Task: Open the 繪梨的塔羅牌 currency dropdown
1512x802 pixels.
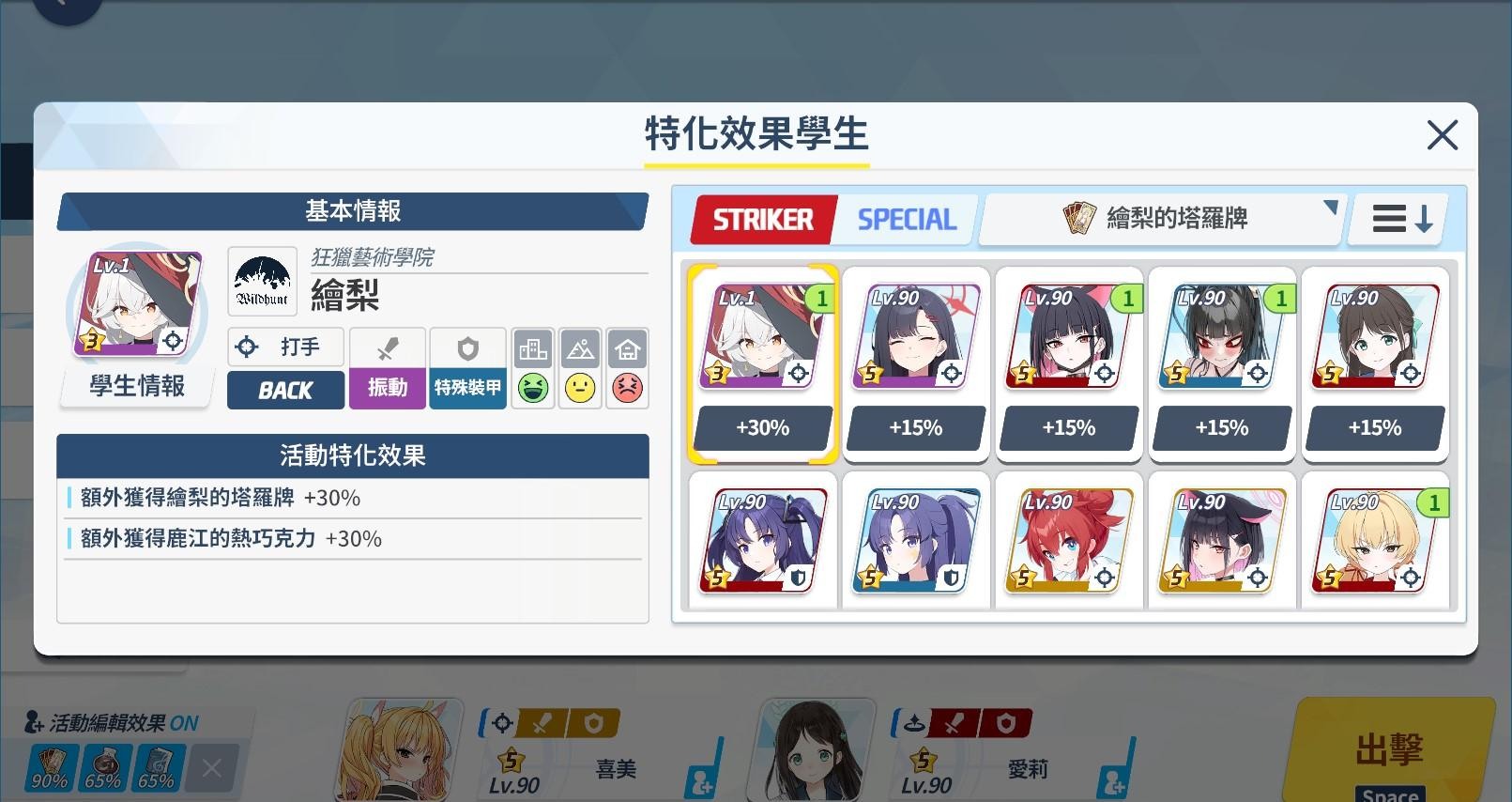Action: point(1162,219)
